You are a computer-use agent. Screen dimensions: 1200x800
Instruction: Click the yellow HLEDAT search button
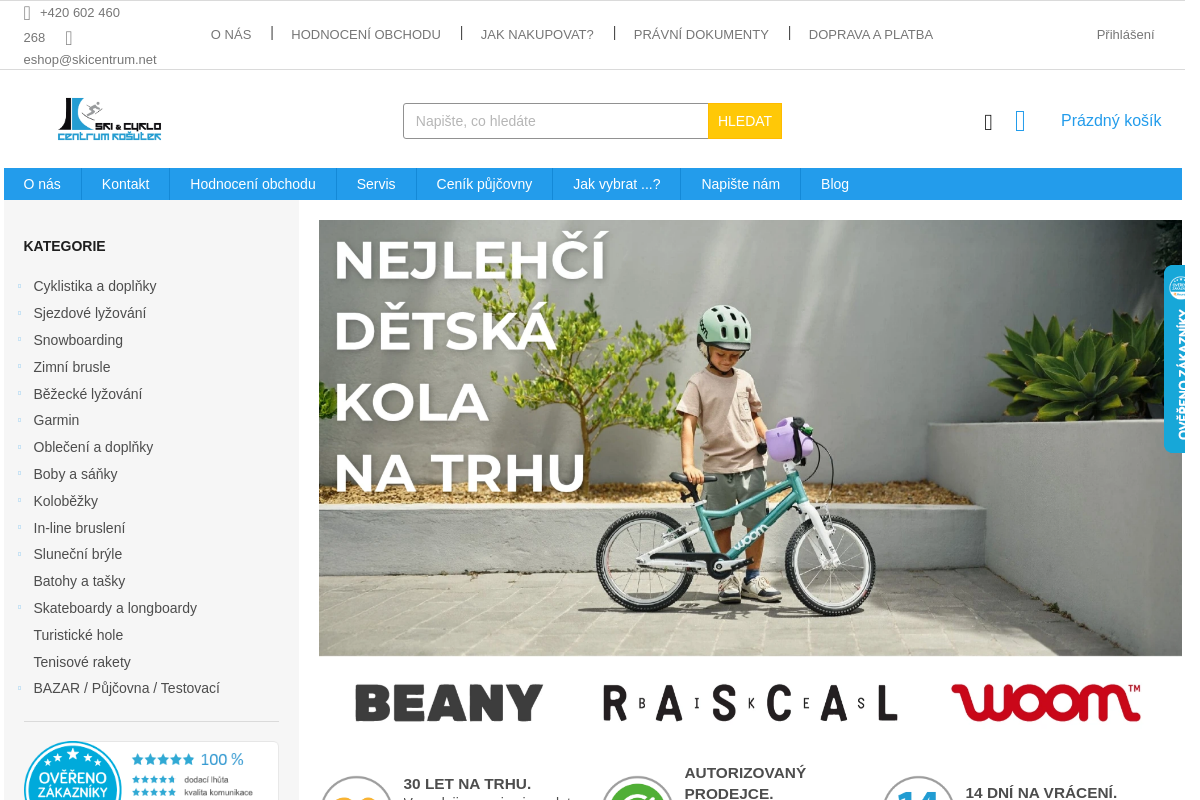(x=745, y=121)
